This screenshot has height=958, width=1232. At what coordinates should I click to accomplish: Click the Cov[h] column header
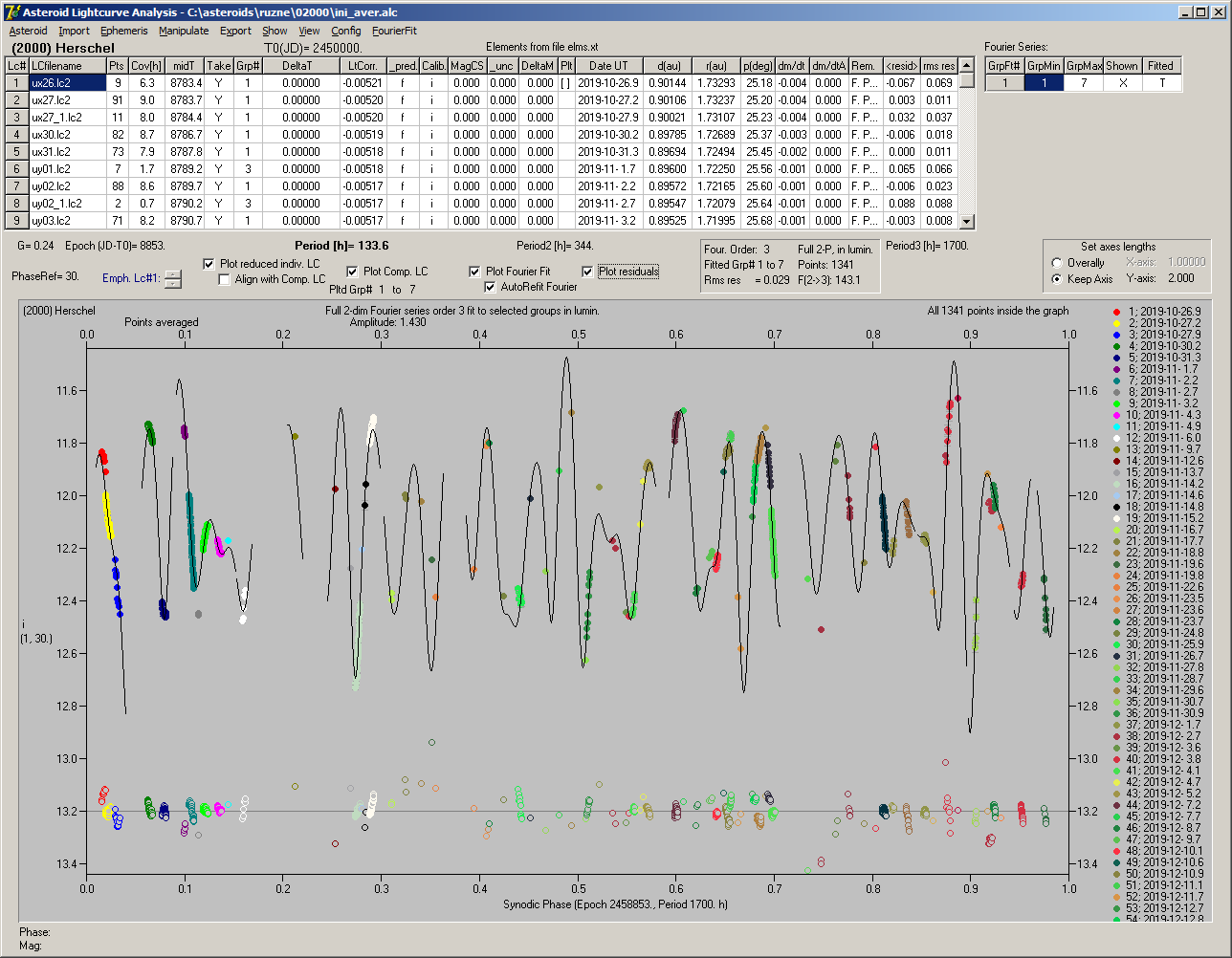[x=146, y=66]
